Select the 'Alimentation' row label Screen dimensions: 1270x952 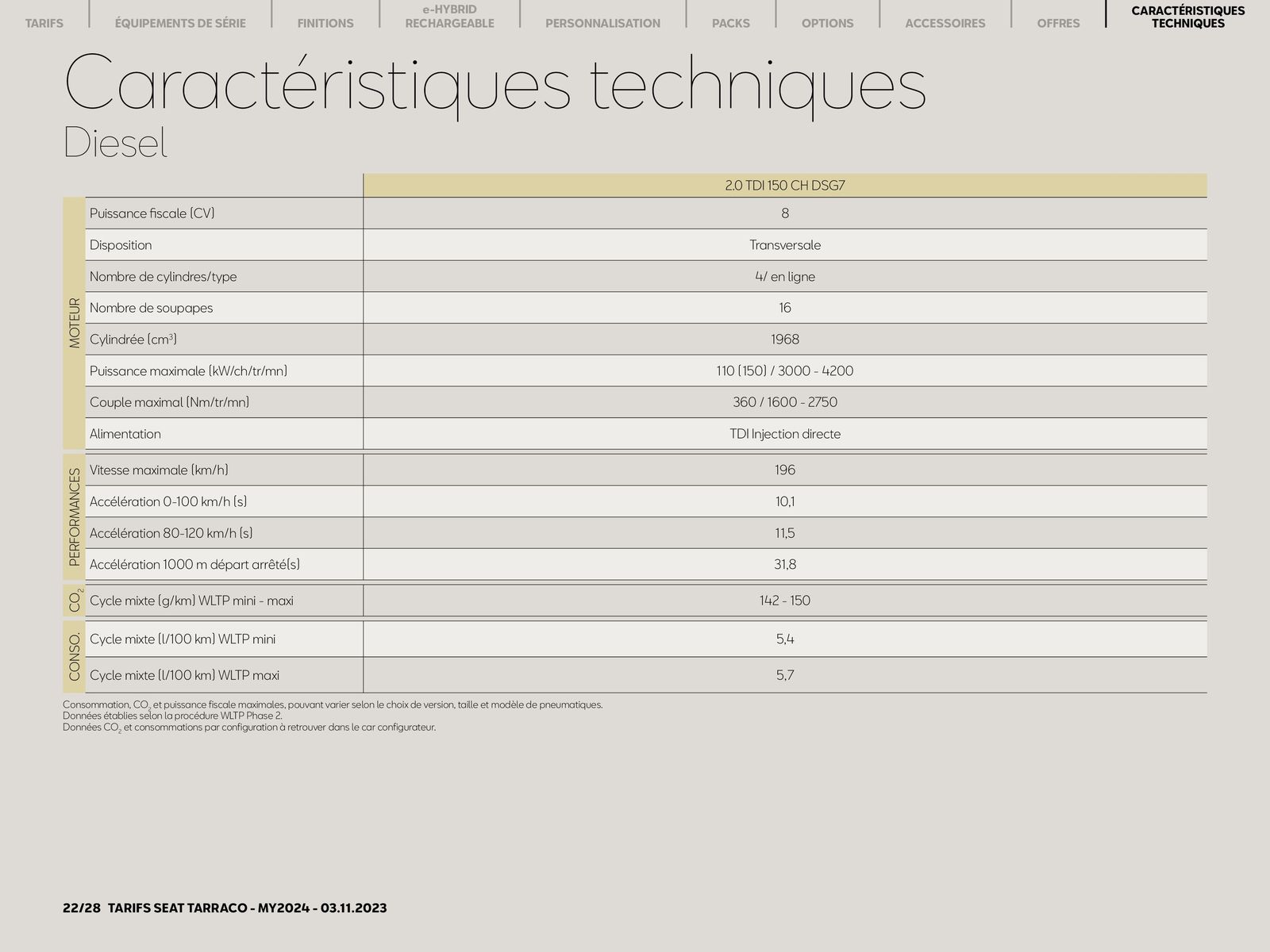[125, 434]
